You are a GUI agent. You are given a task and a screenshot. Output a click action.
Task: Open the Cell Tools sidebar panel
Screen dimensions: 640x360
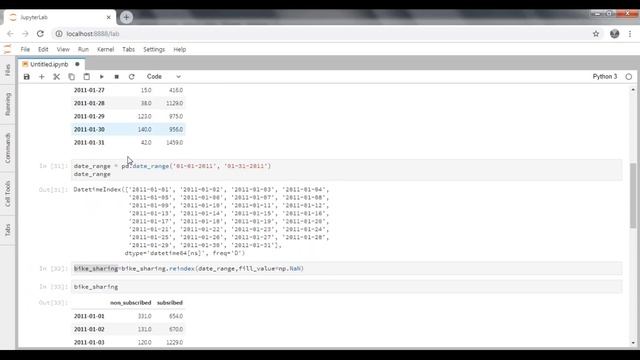point(7,193)
